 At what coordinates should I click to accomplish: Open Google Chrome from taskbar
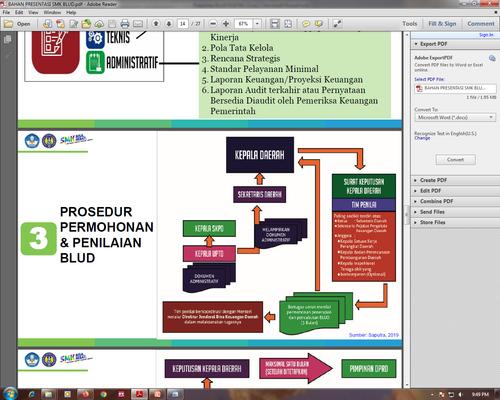tap(103, 394)
